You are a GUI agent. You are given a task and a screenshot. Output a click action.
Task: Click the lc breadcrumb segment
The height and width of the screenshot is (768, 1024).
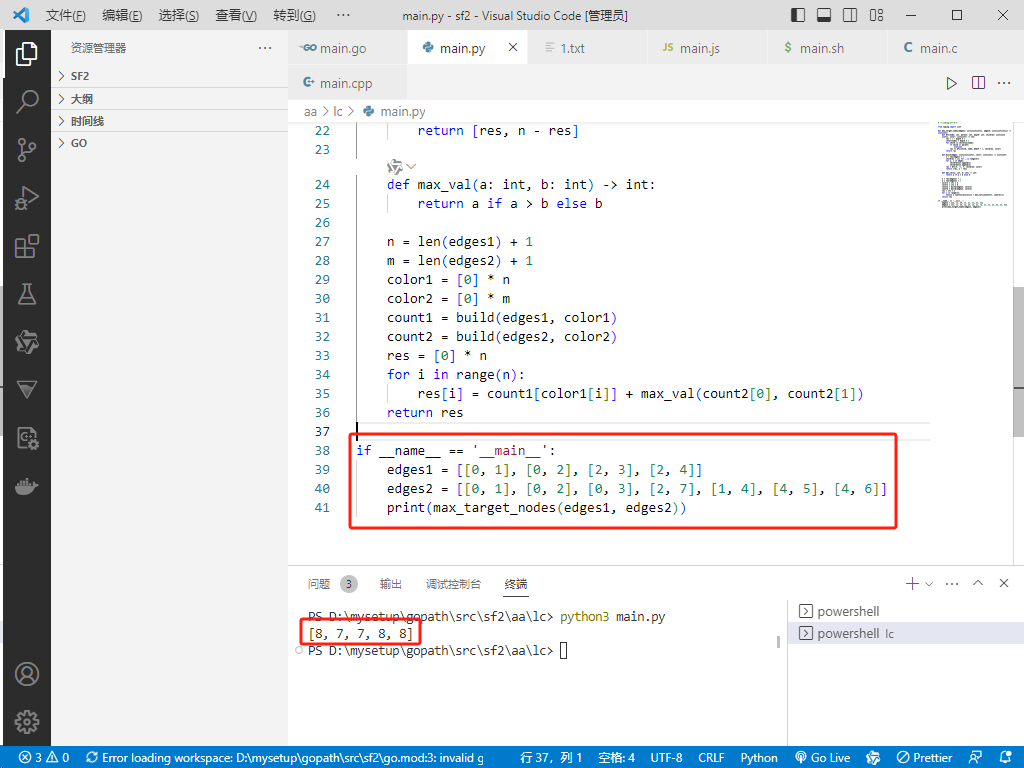pos(338,112)
